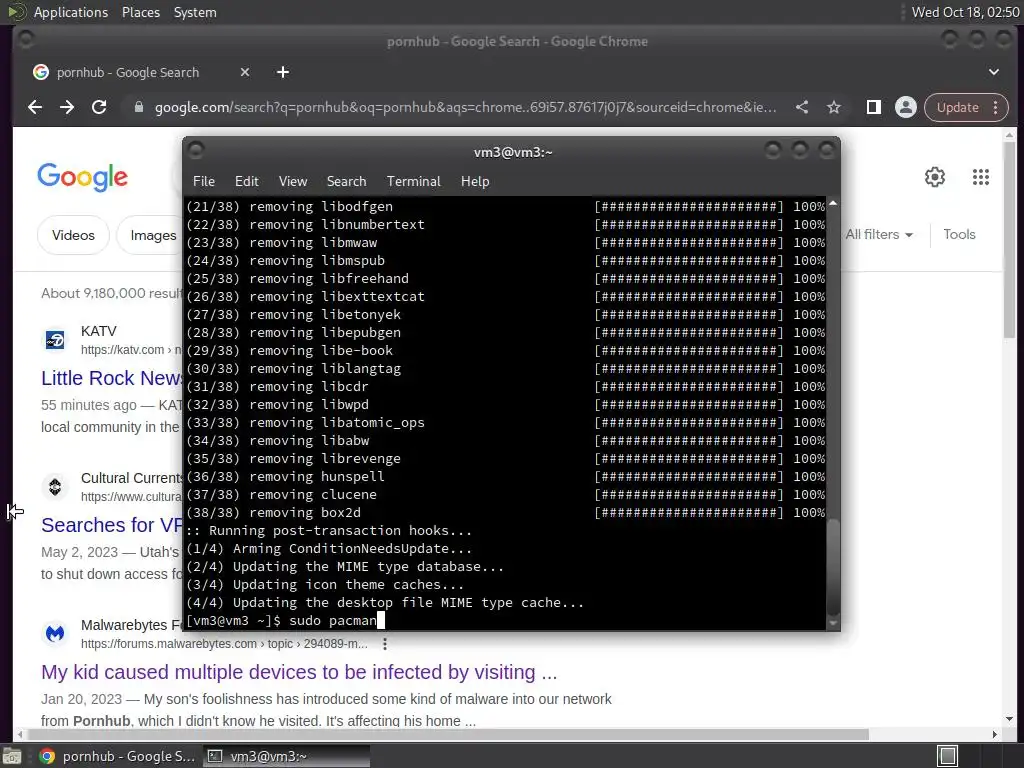Open the search Tools button
1024x768 pixels.
(x=959, y=234)
